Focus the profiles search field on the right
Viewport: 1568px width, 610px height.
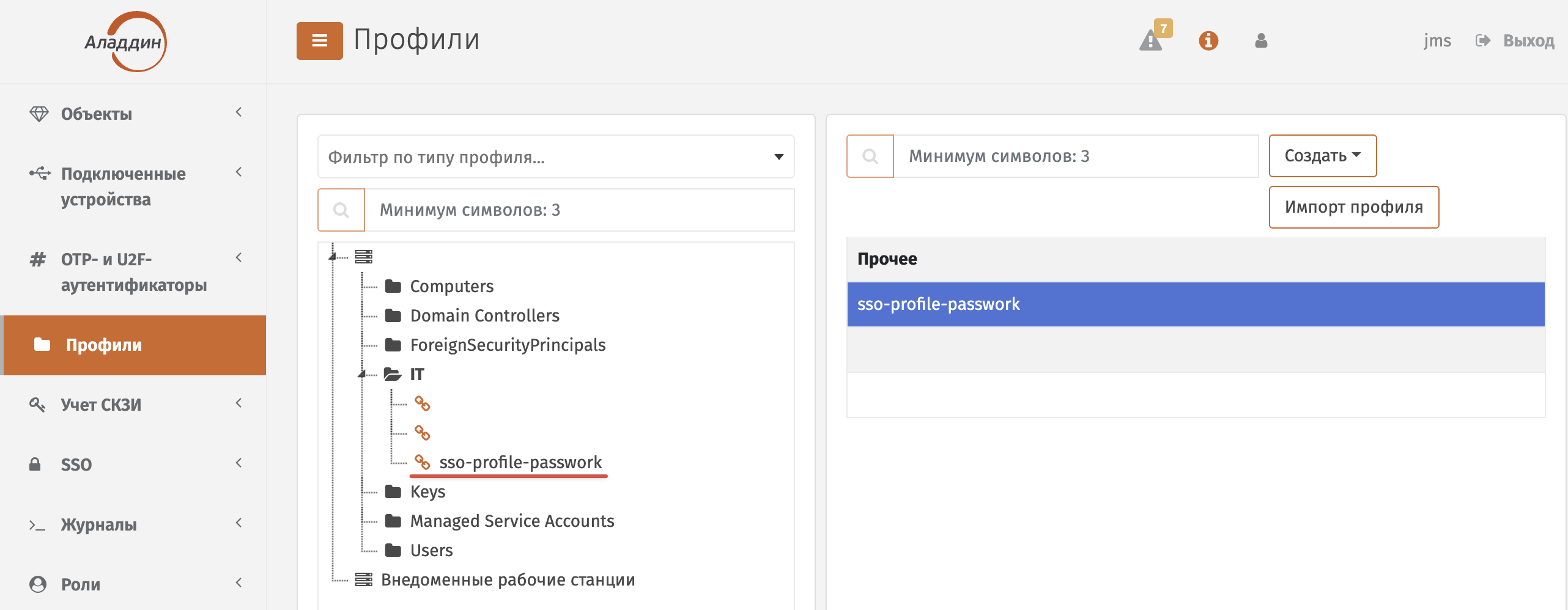point(1076,156)
